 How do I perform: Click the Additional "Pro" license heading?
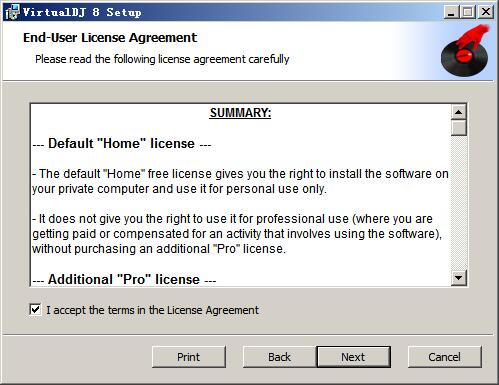coord(124,279)
